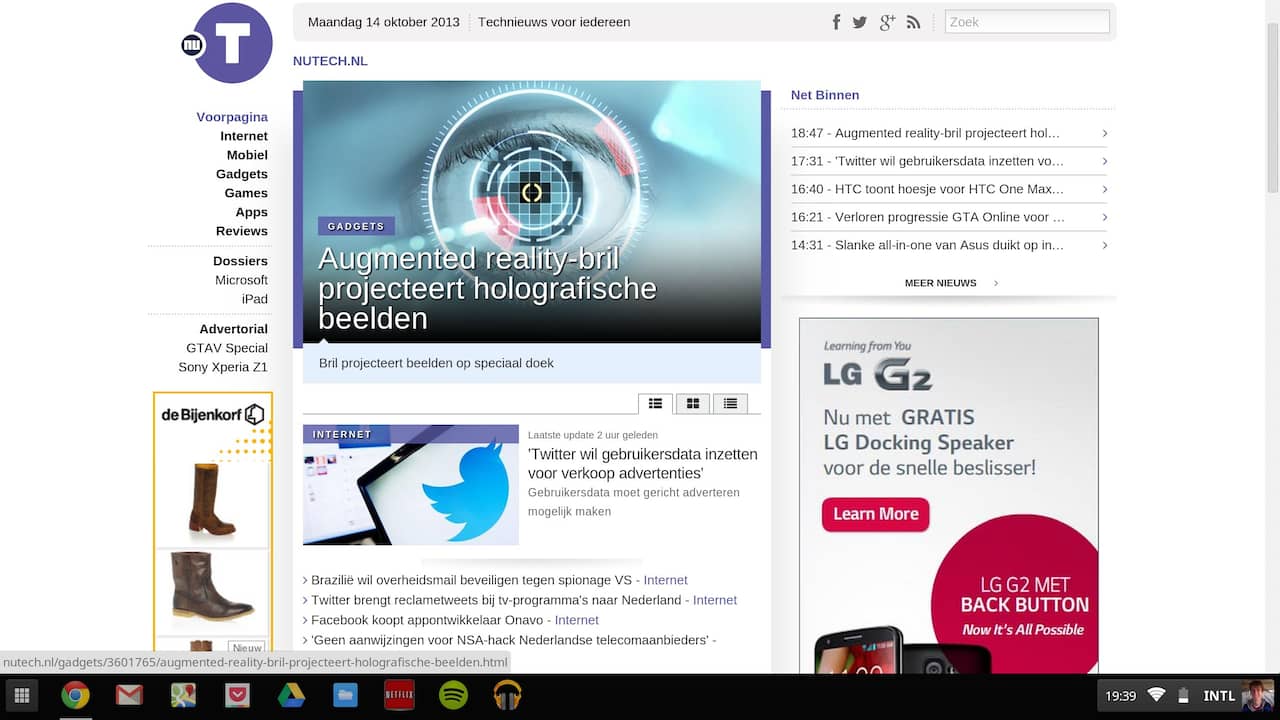Launch Netflix from the shelf
This screenshot has width=1280, height=720.
click(399, 695)
